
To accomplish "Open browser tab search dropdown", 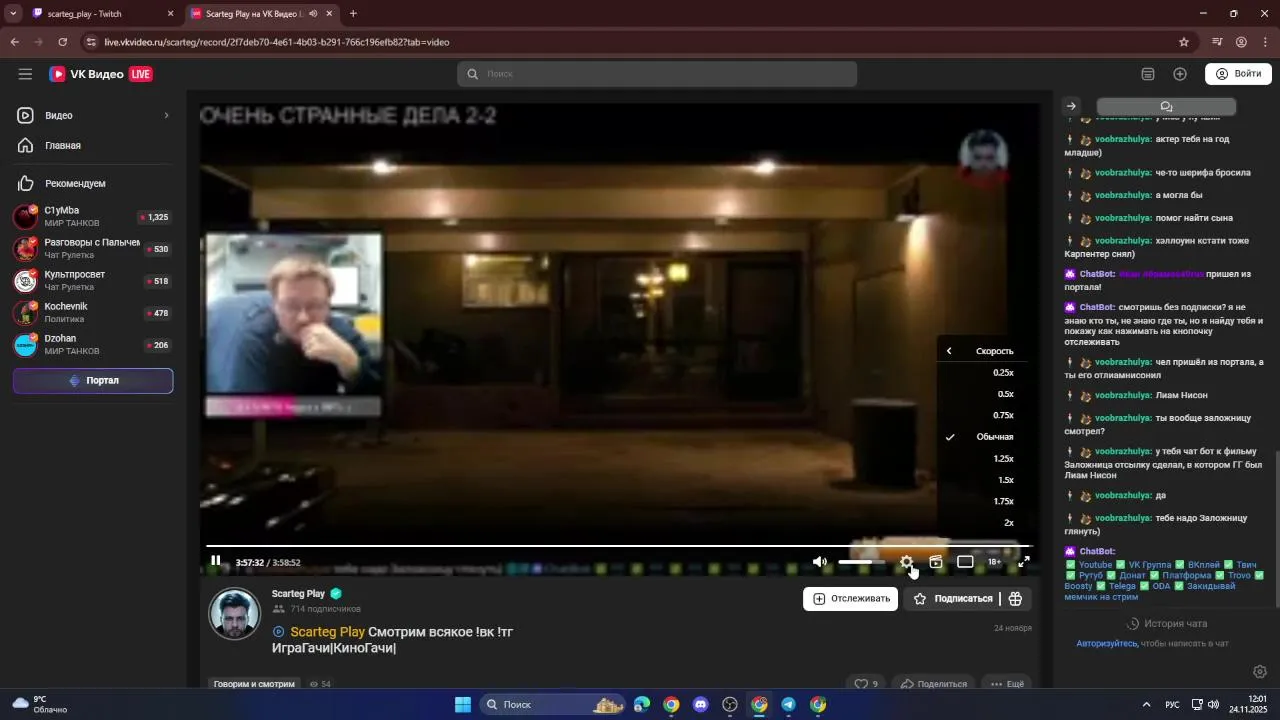I will [13, 14].
